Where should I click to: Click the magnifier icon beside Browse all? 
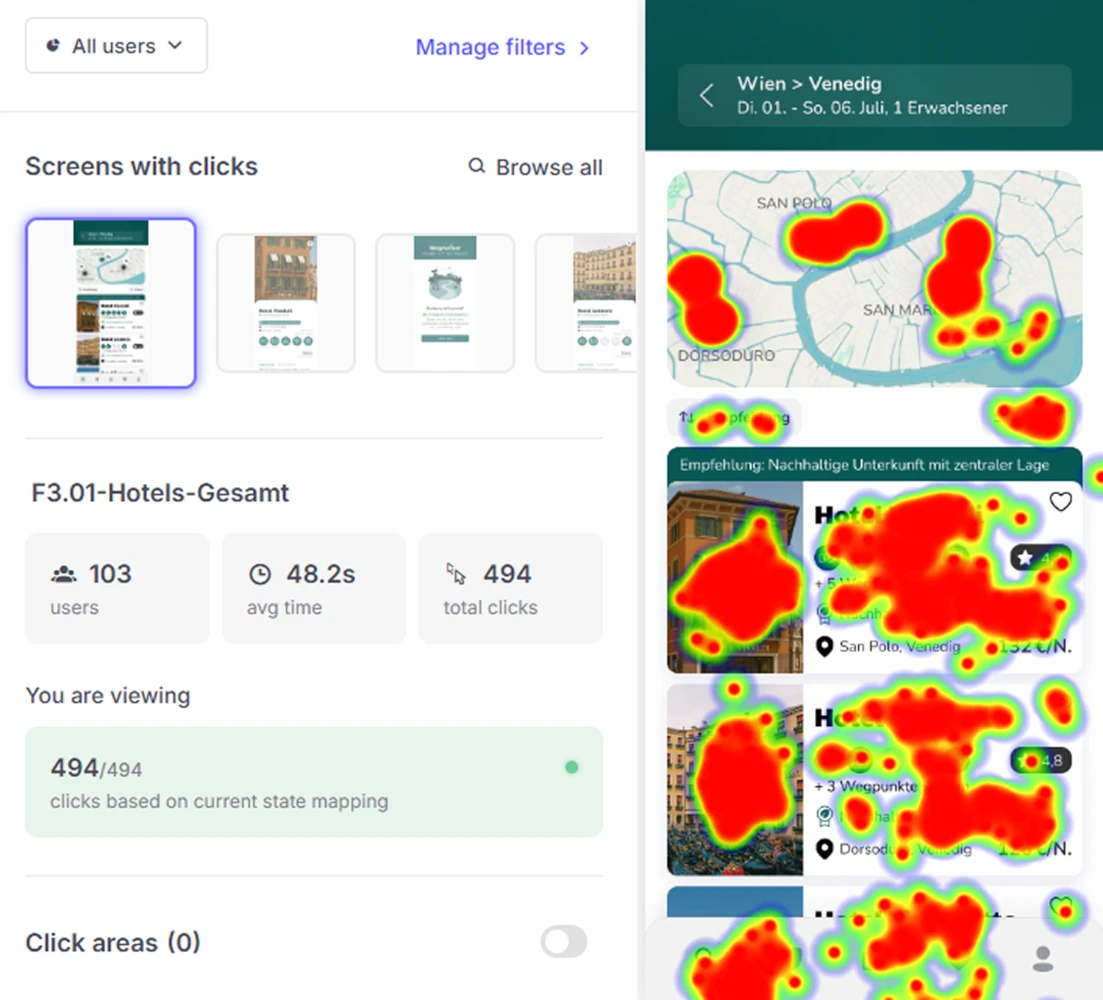click(x=477, y=166)
